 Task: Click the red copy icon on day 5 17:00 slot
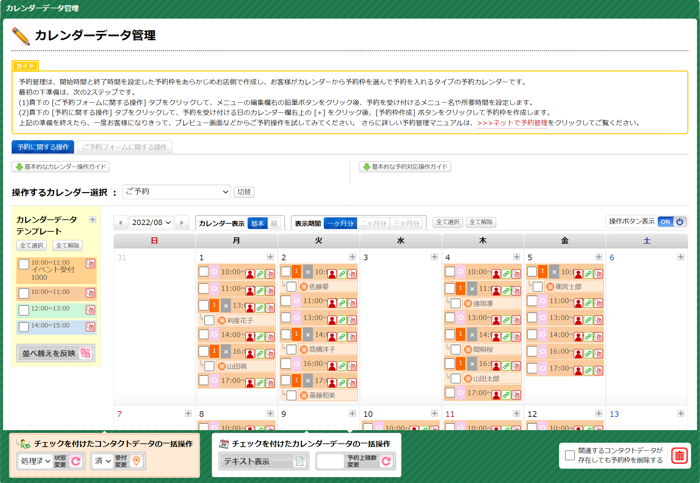(x=598, y=370)
